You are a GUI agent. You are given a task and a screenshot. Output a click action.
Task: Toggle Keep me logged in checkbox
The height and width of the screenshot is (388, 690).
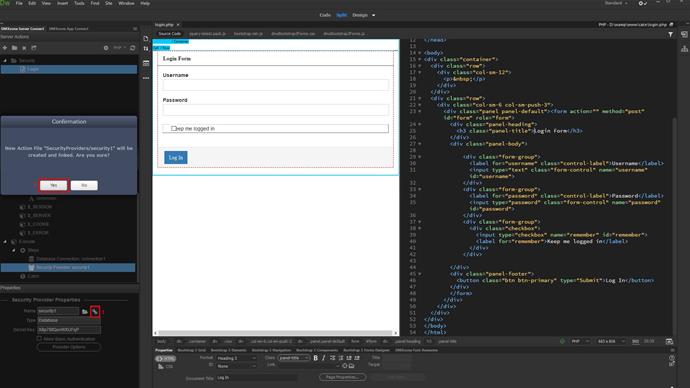(x=173, y=128)
